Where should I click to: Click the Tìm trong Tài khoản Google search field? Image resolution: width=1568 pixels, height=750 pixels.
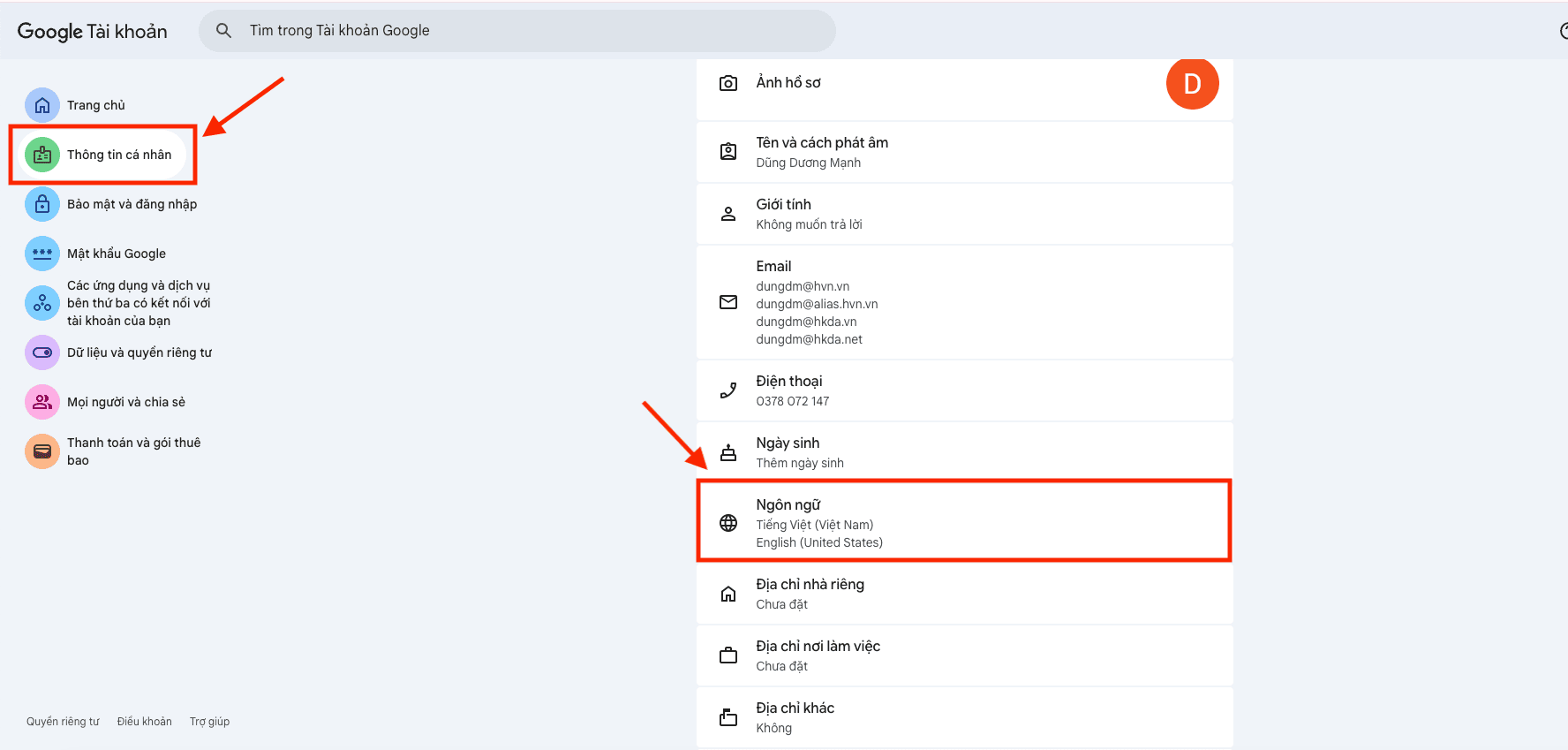(517, 31)
